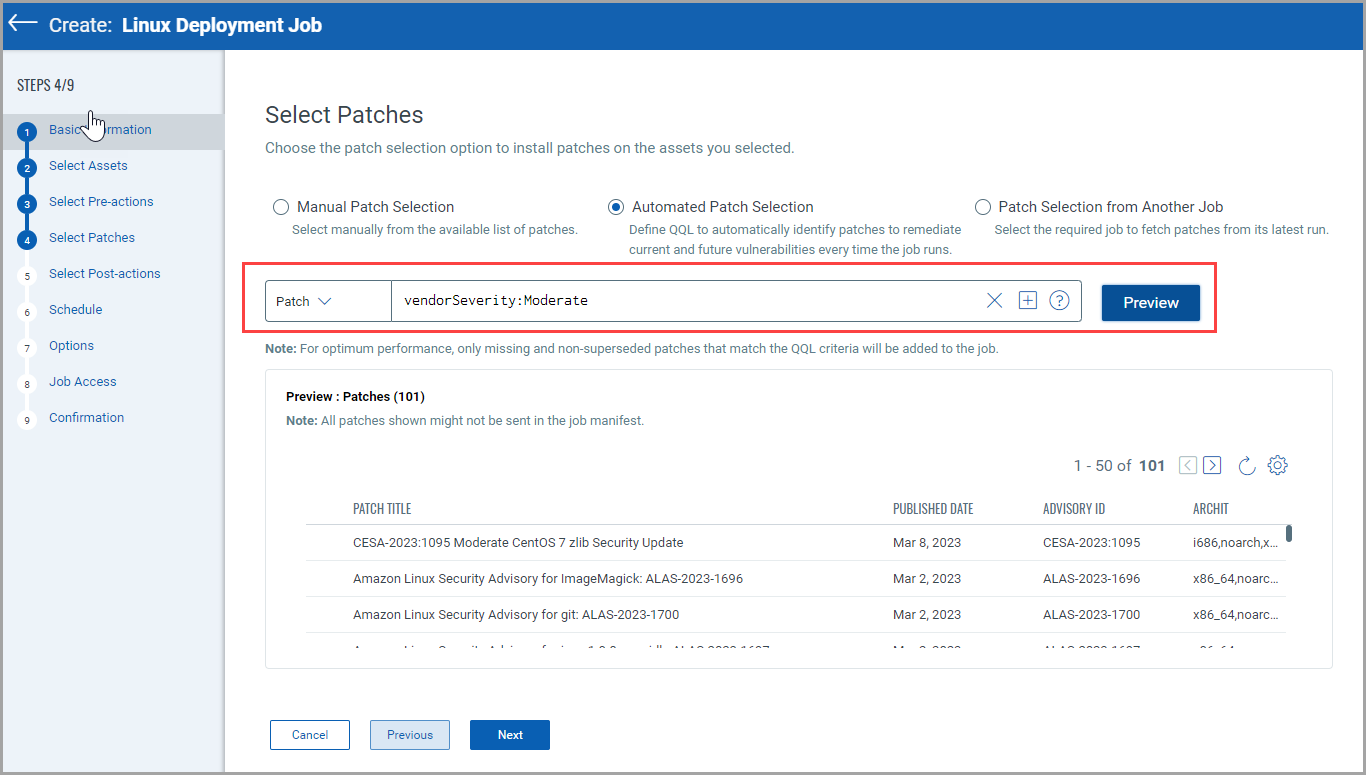Screen dimensions: 1366x775
Task: Click step 5 circle in the wizard
Action: click(x=27, y=276)
